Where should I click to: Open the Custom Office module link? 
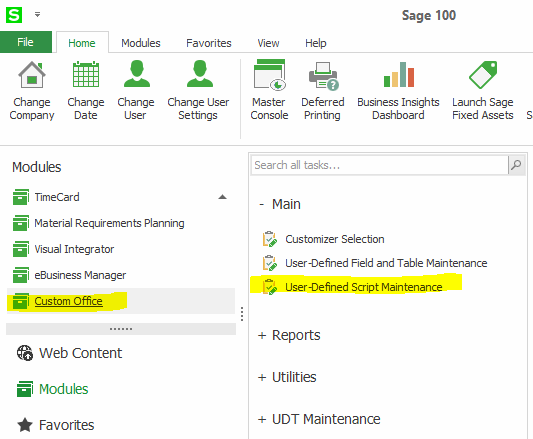click(68, 301)
